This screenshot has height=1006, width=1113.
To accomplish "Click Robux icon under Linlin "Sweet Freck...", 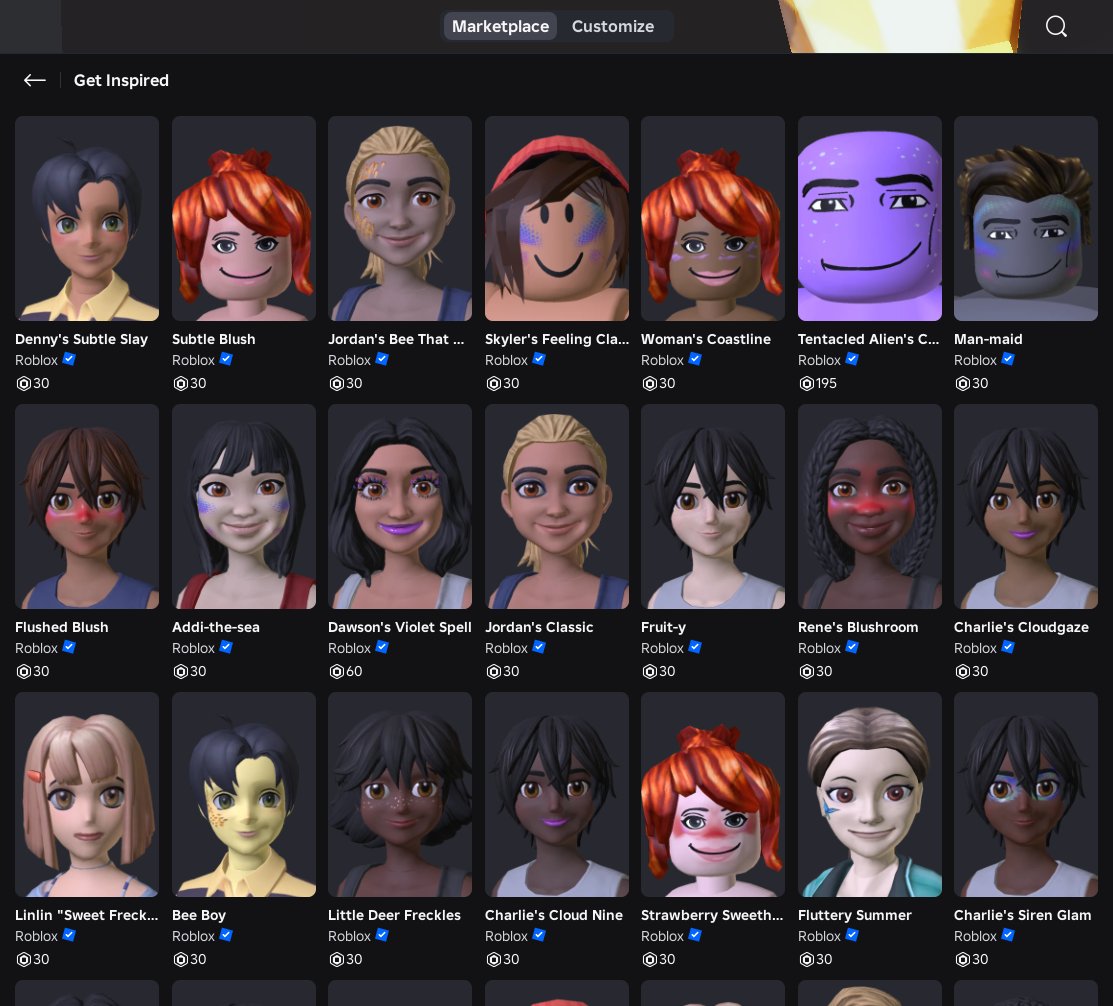I will point(23,960).
